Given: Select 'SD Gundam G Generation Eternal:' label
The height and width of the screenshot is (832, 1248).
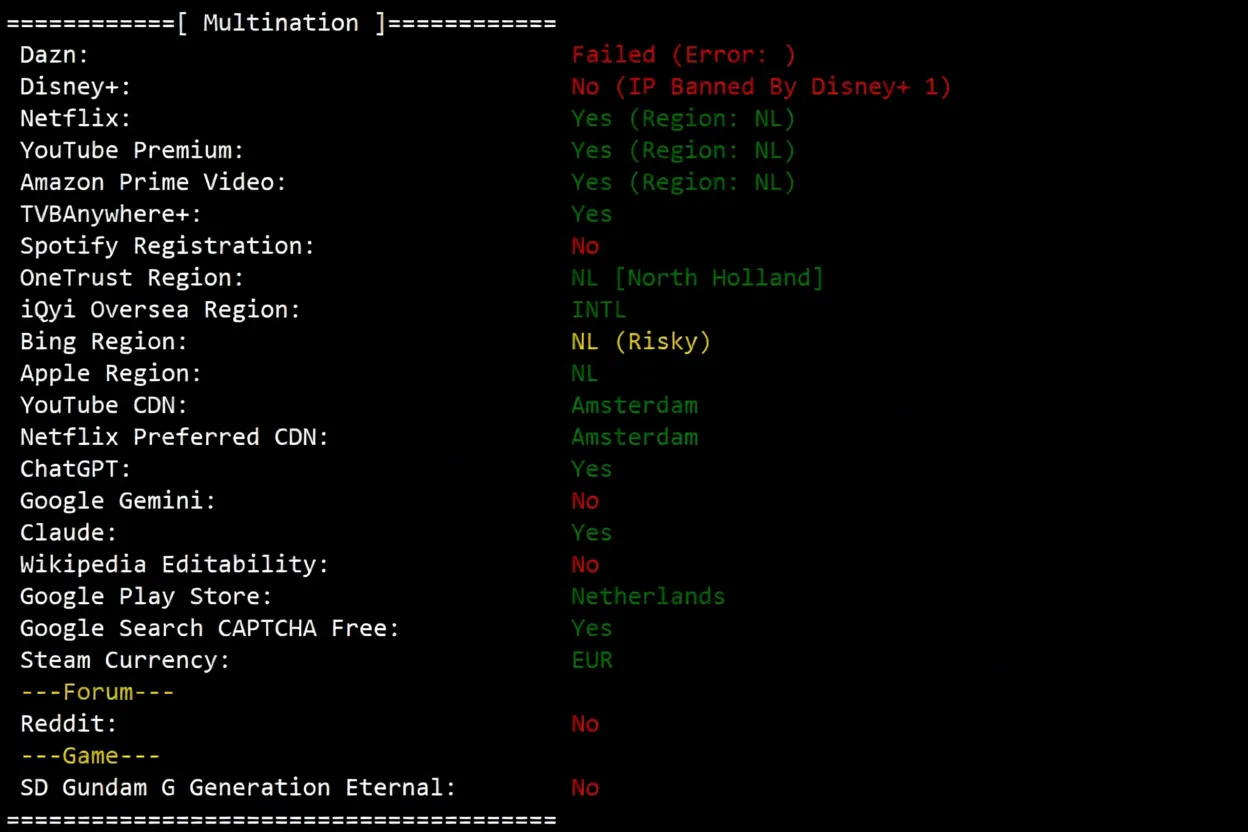Looking at the screenshot, I should coord(238,789).
